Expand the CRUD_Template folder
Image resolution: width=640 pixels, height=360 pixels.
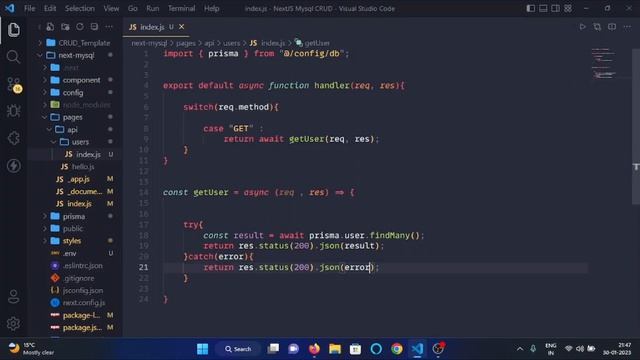[x=75, y=43]
